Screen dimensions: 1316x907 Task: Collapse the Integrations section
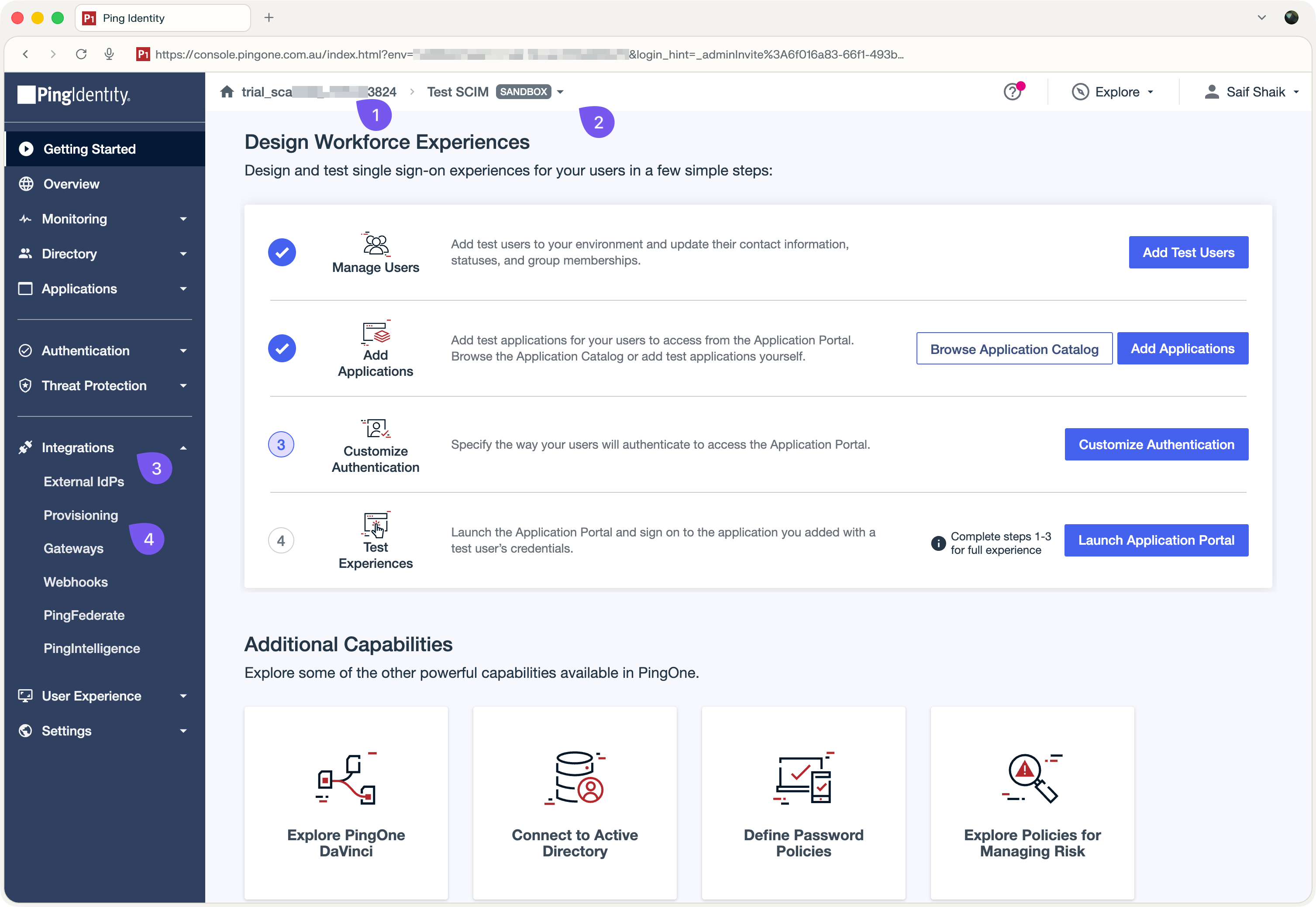(x=183, y=447)
